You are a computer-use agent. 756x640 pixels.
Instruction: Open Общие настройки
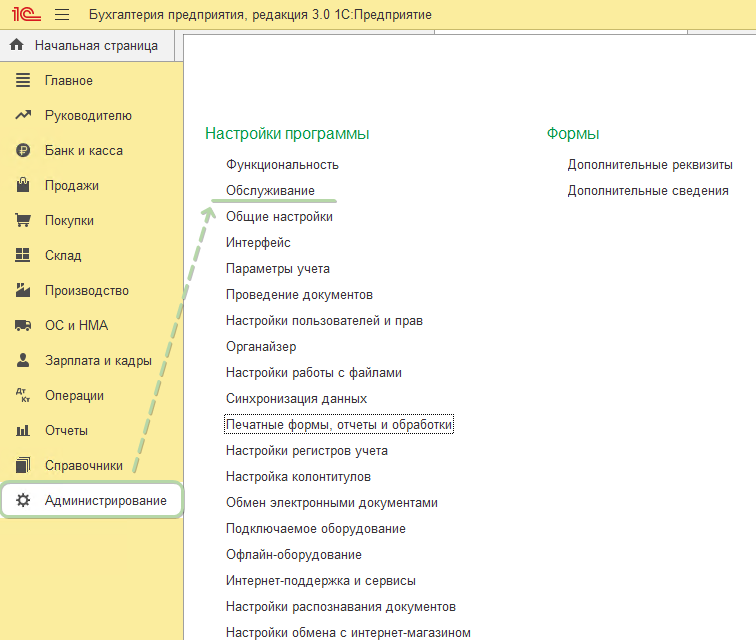point(279,217)
